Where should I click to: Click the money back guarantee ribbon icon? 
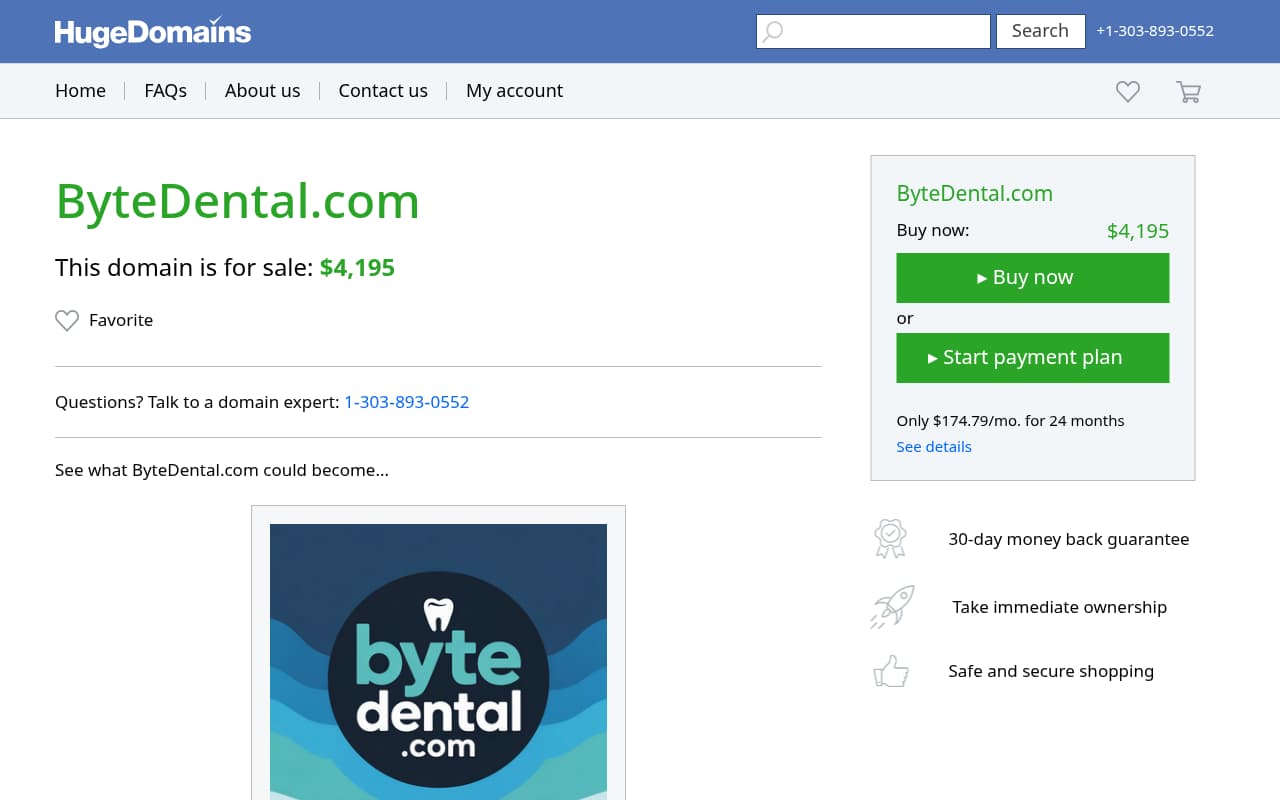[x=890, y=539]
